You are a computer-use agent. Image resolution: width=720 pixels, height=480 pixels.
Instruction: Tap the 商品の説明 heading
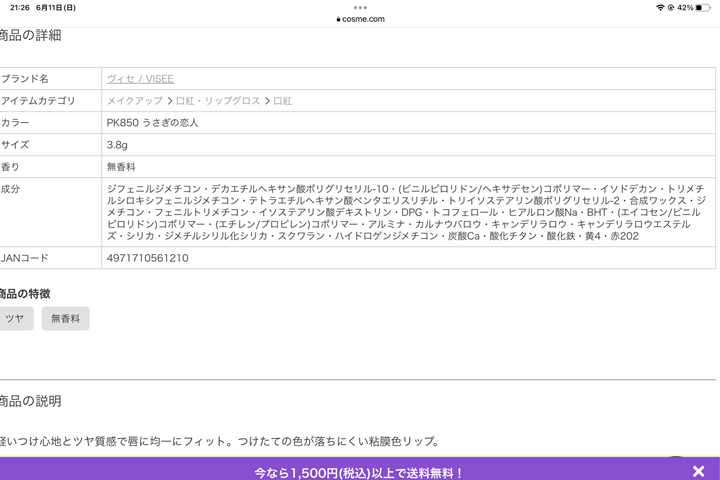30,401
